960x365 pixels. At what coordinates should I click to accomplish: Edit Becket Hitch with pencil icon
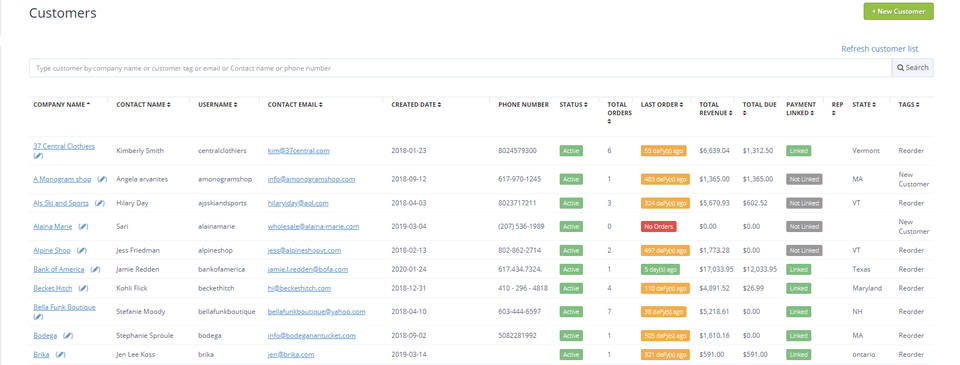coord(84,288)
